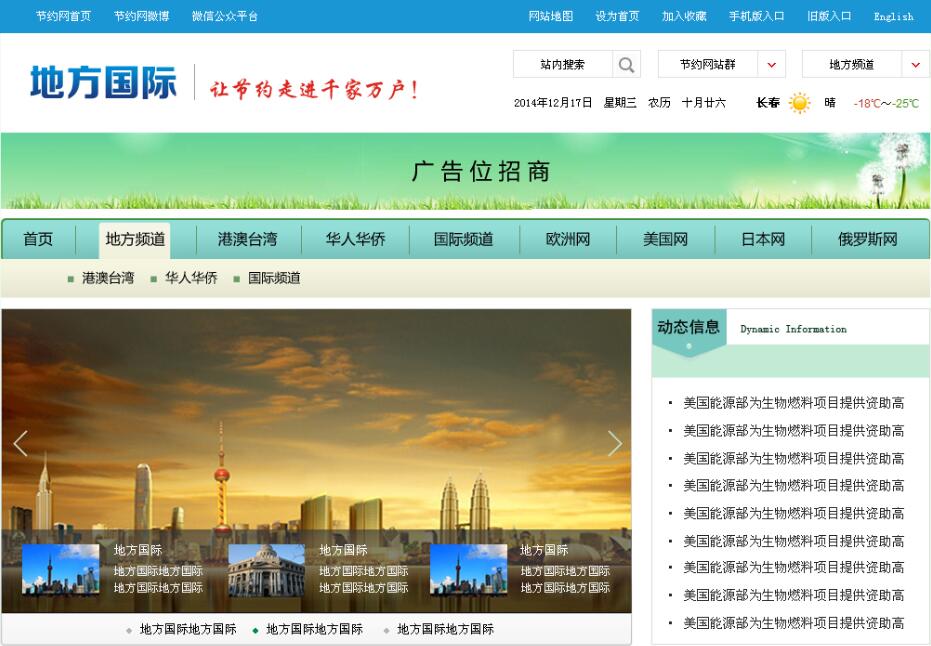The image size is (931, 646).
Task: Click the 加入收藏 link
Action: coord(684,16)
